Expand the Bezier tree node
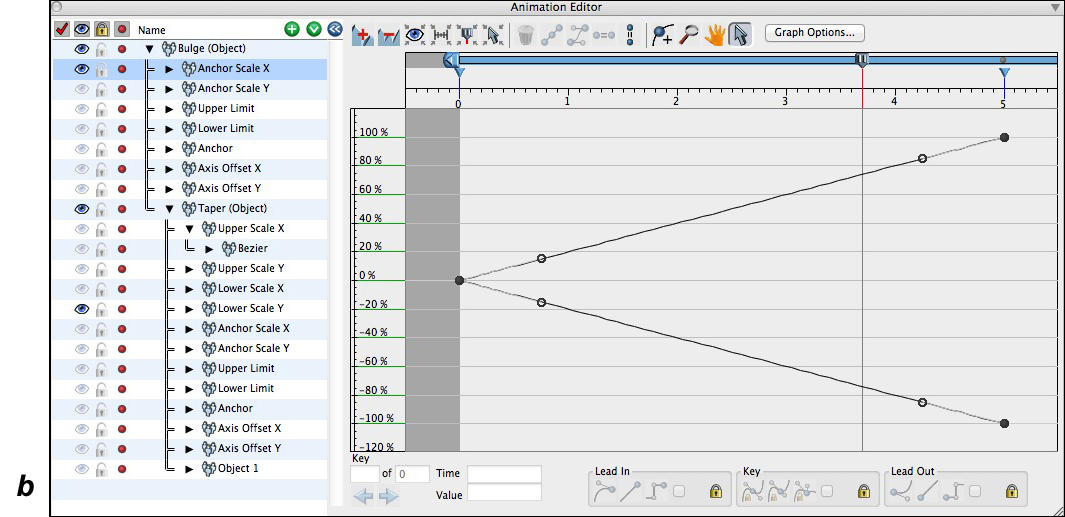Viewport: 1065px width, 517px height. point(209,249)
